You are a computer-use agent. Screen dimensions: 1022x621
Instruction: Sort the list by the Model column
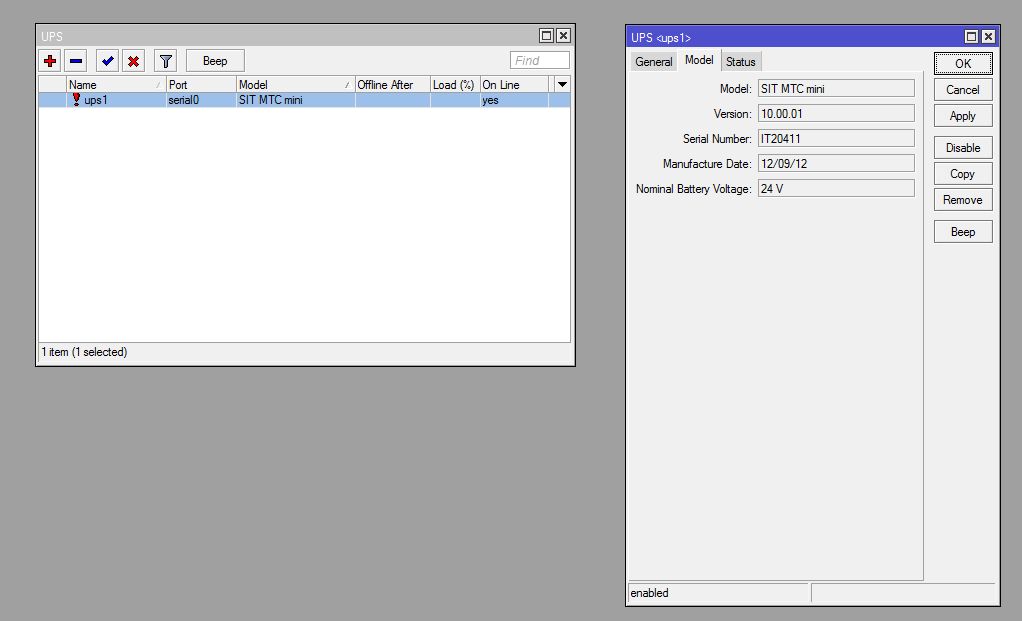(290, 84)
